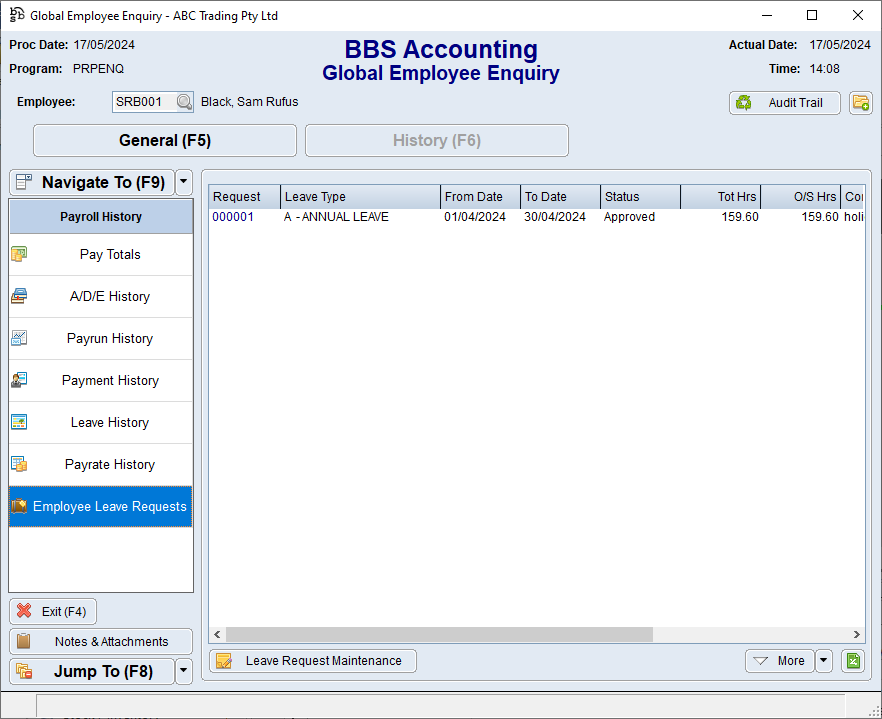Screen dimensions: 882x719
Task: Expand the Navigate To dropdown arrow
Action: coord(184,183)
